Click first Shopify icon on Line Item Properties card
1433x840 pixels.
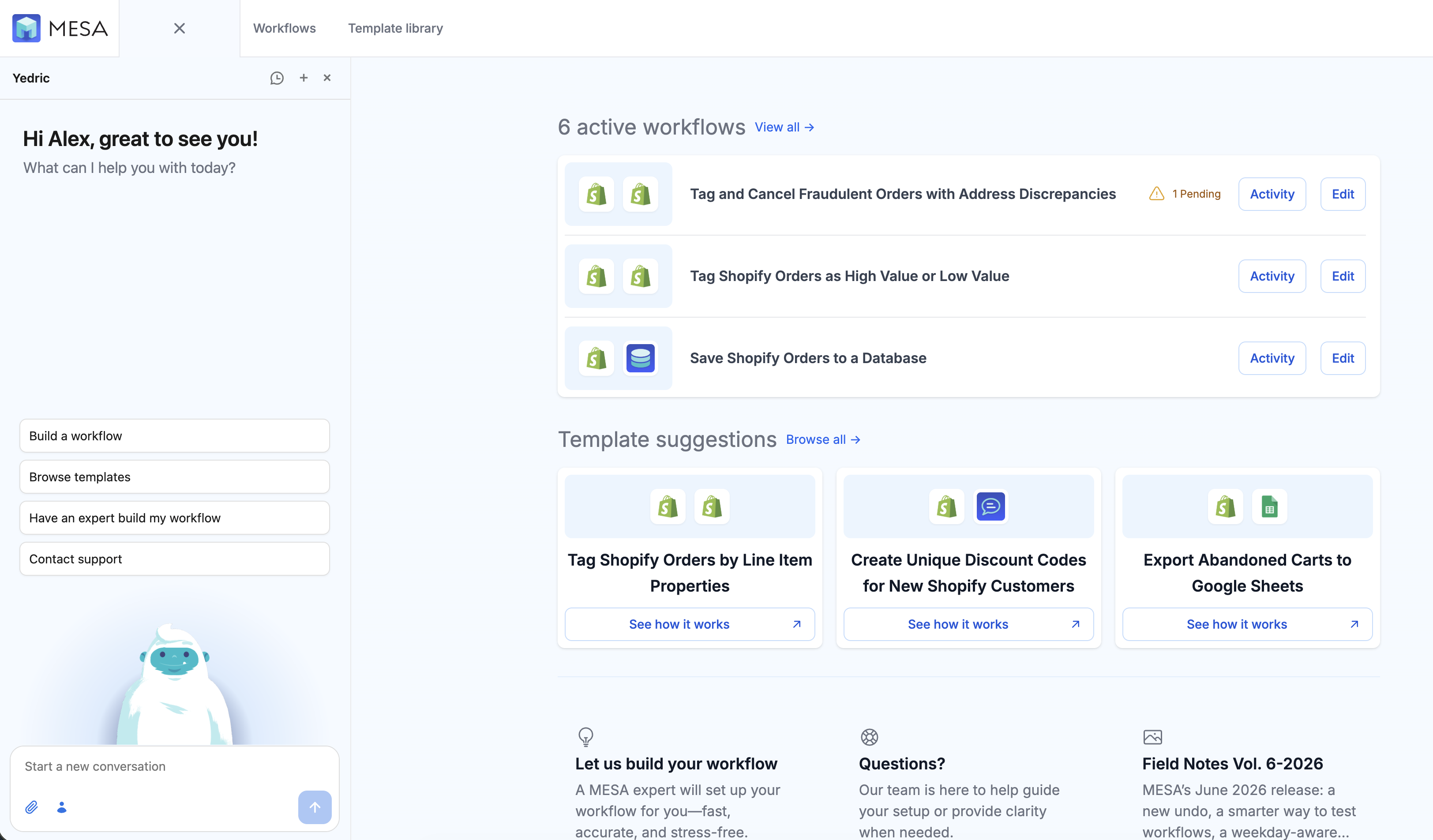click(668, 506)
